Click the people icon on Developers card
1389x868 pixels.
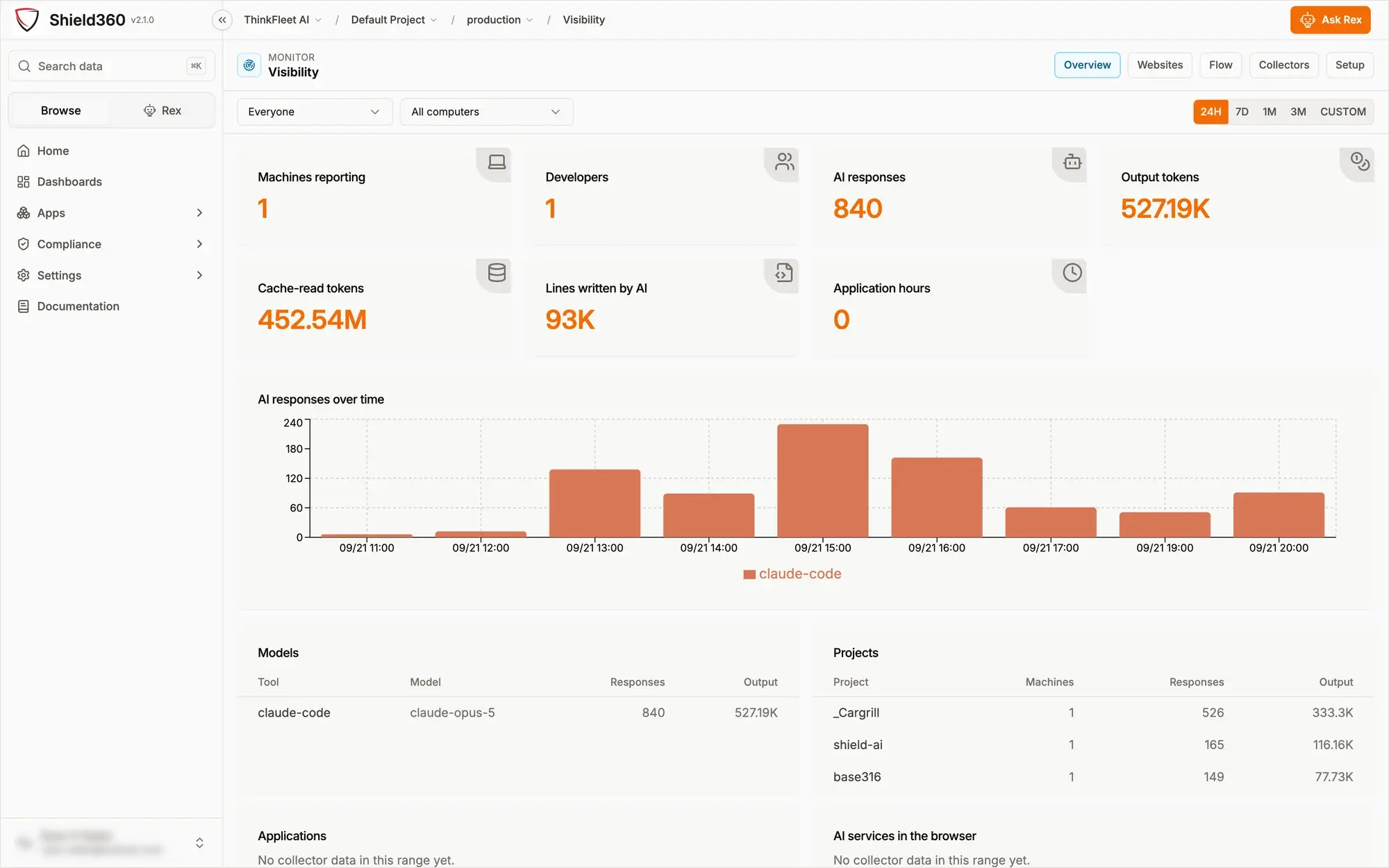(x=785, y=162)
